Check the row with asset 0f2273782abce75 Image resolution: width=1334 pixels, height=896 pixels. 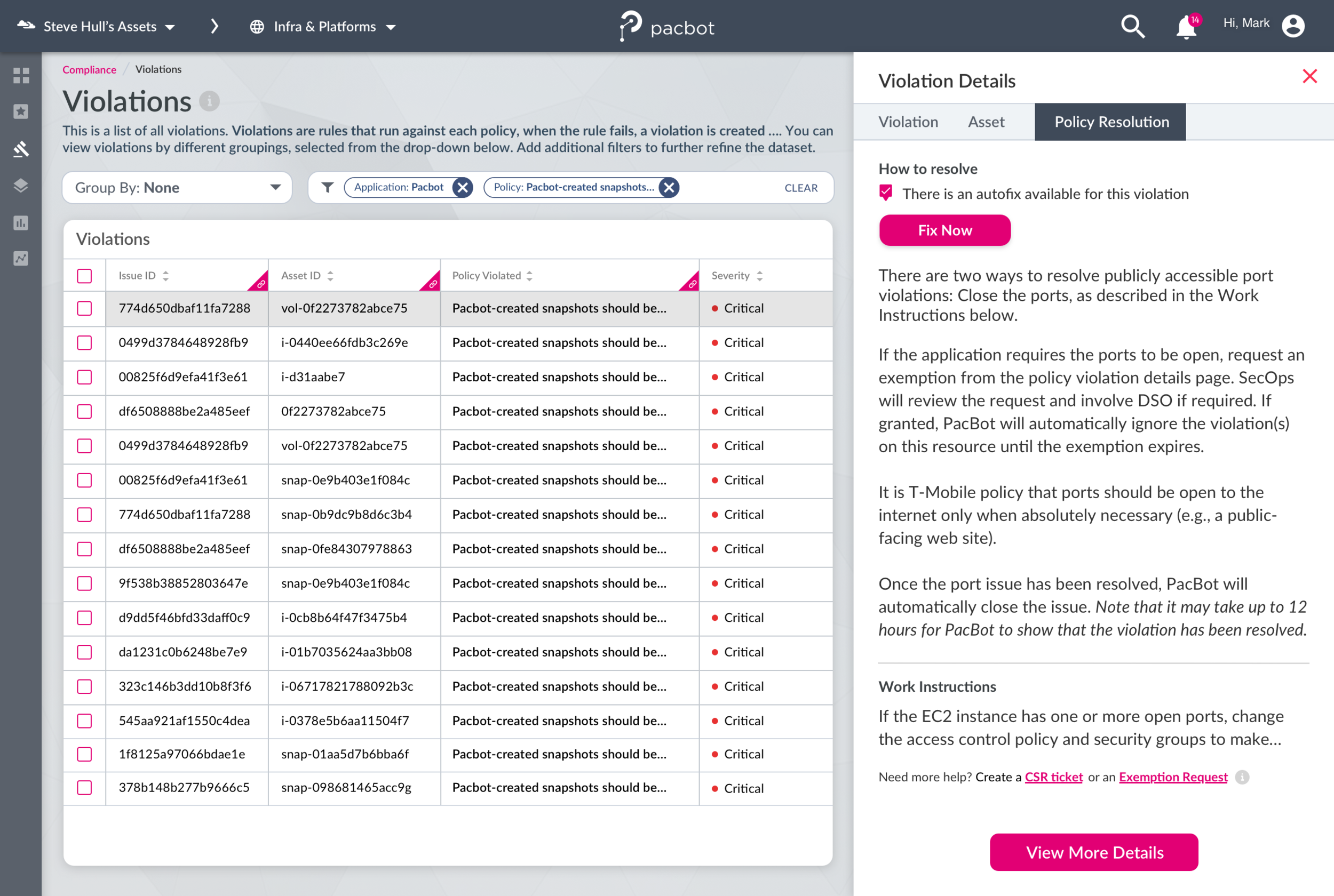[85, 411]
